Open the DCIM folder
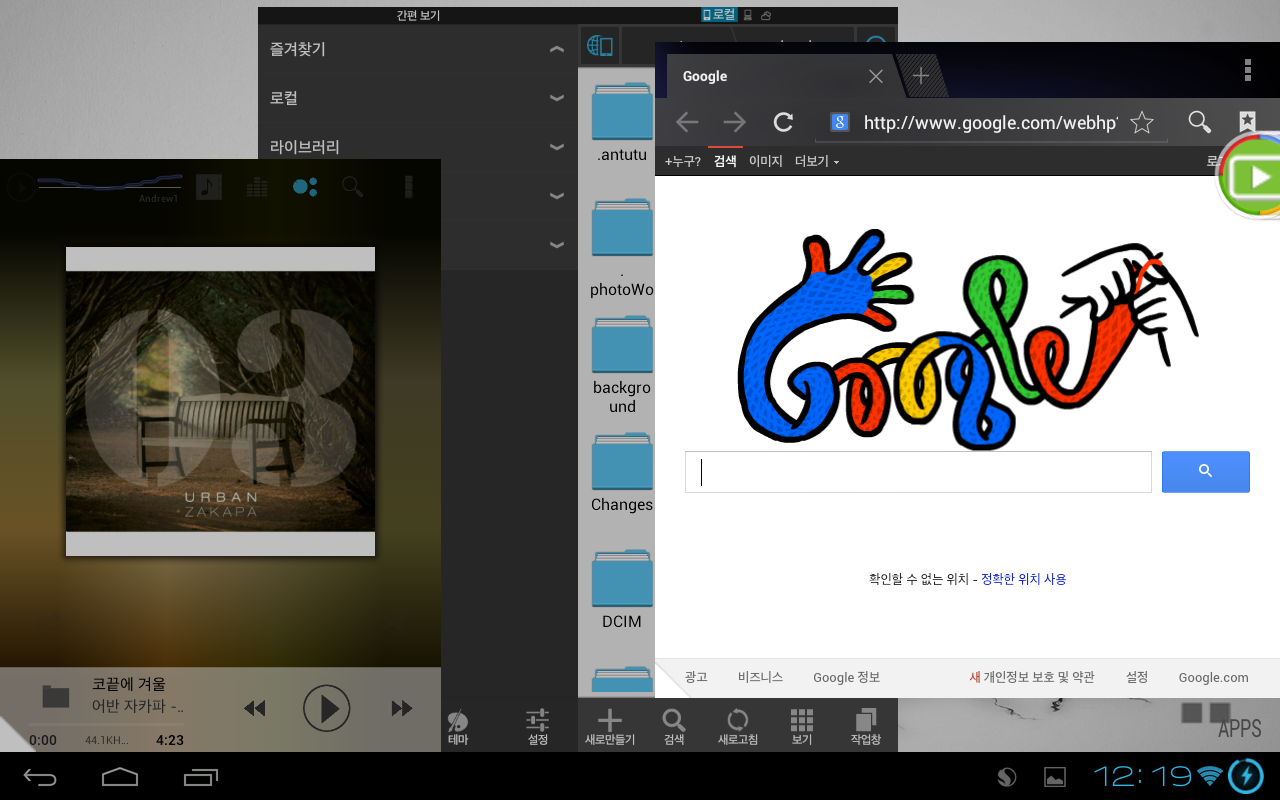 coord(621,590)
